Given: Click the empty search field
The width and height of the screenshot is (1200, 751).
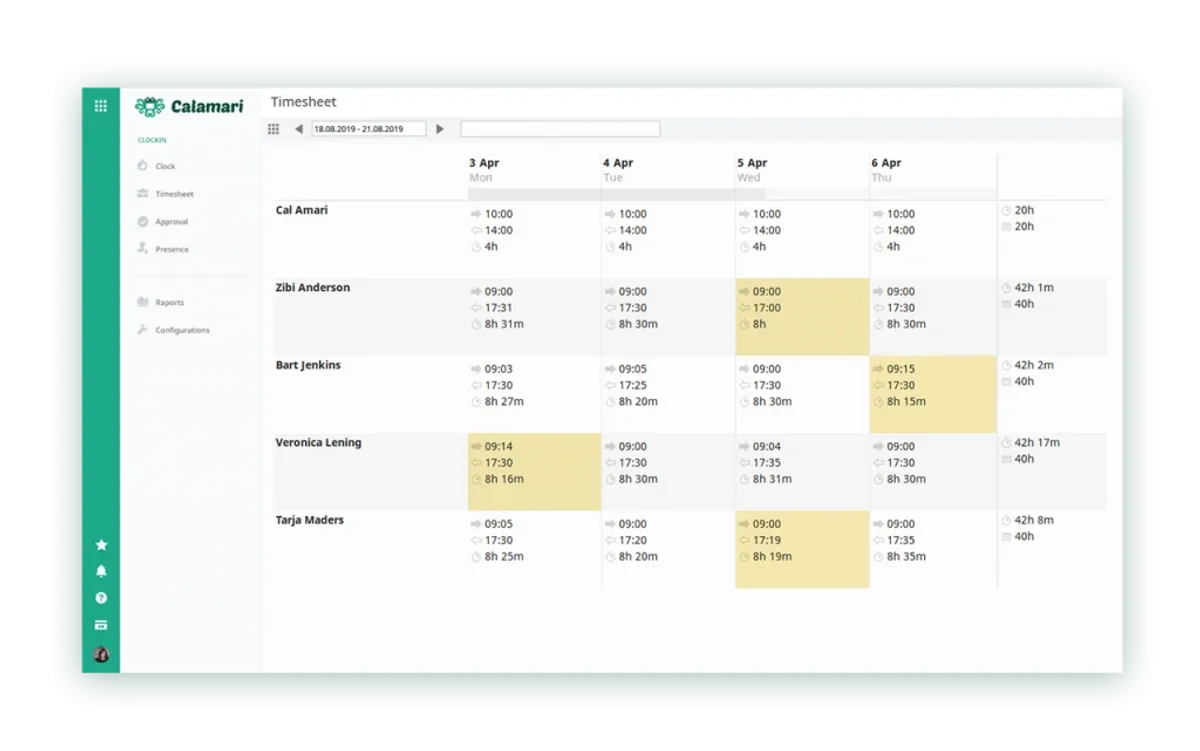Looking at the screenshot, I should click(560, 129).
